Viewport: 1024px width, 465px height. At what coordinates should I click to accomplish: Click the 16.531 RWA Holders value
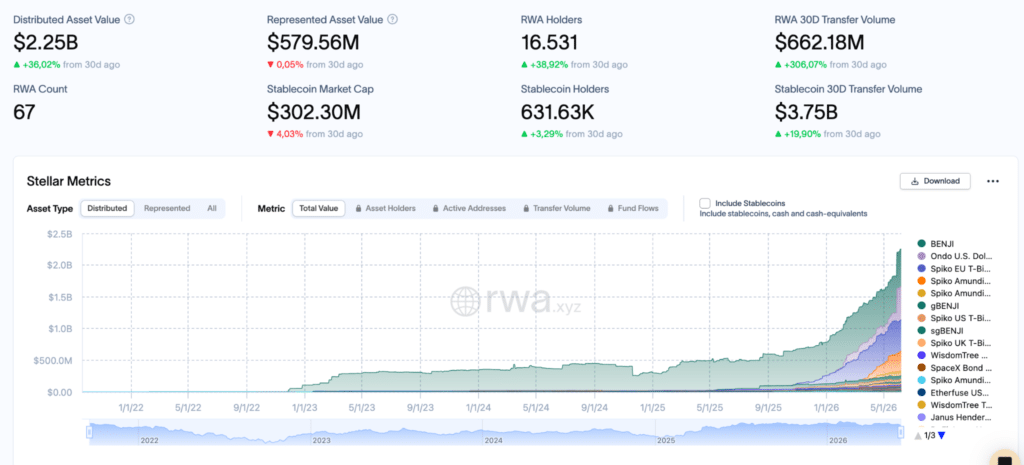(x=549, y=42)
